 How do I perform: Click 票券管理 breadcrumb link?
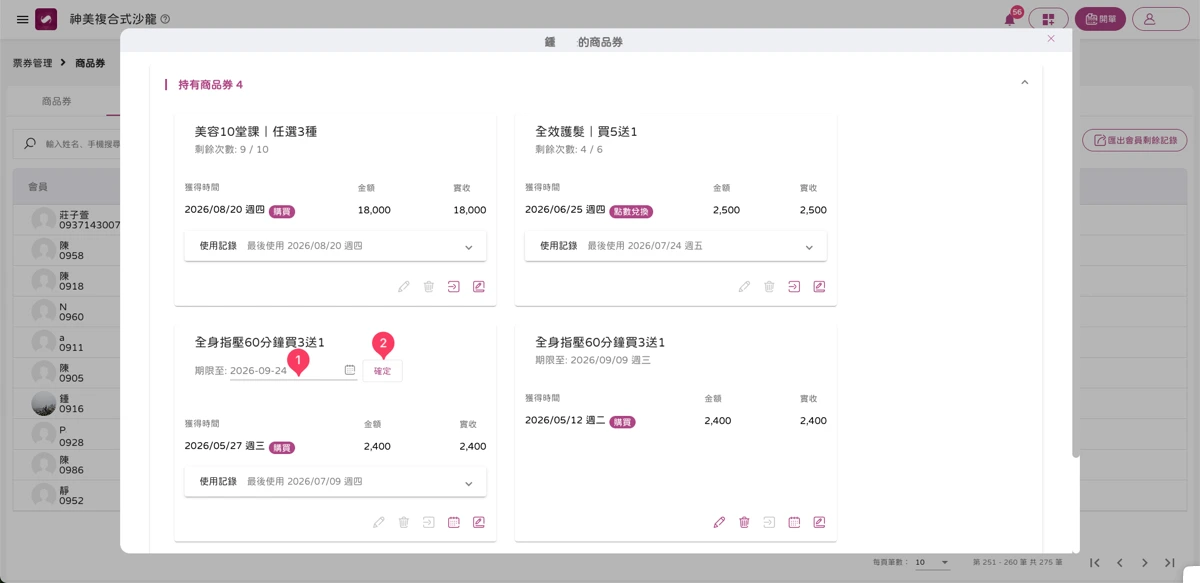click(32, 63)
